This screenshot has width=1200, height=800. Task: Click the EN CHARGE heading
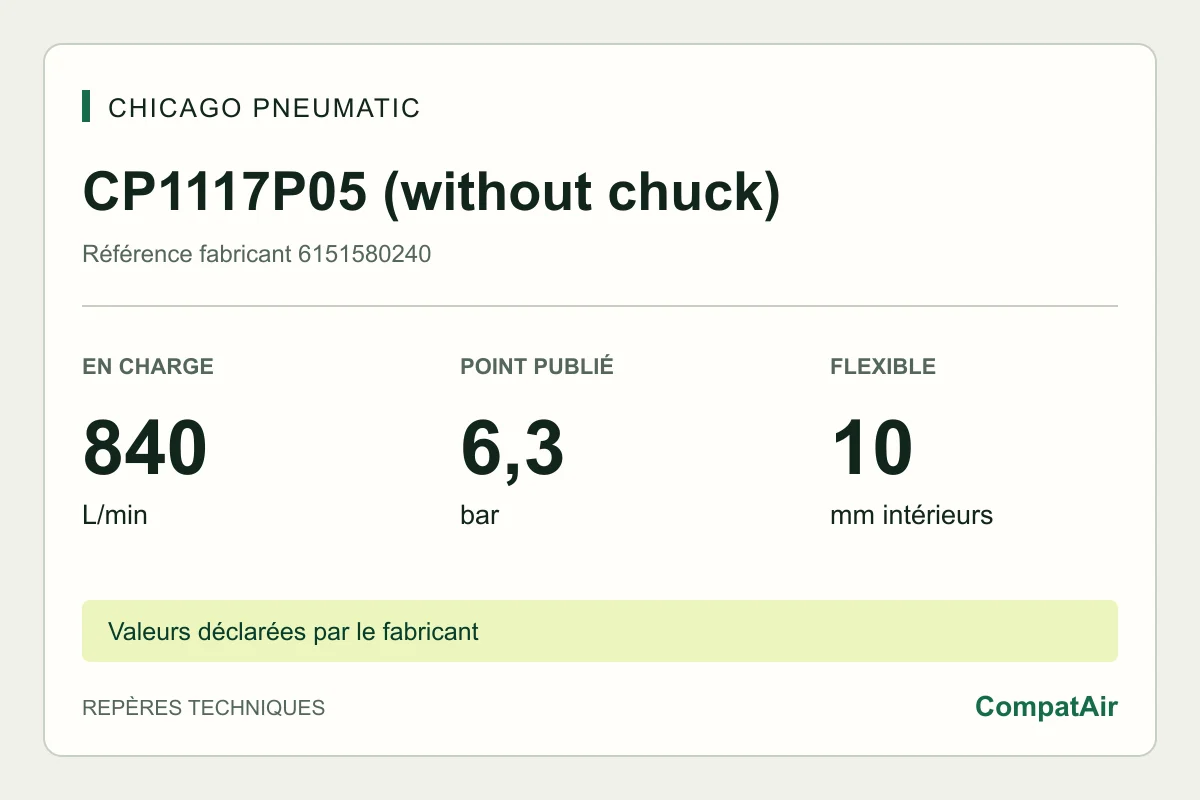[148, 366]
